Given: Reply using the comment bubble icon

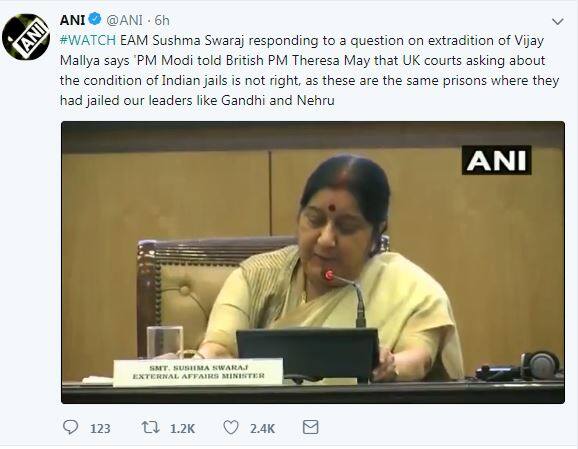Looking at the screenshot, I should click(70, 428).
